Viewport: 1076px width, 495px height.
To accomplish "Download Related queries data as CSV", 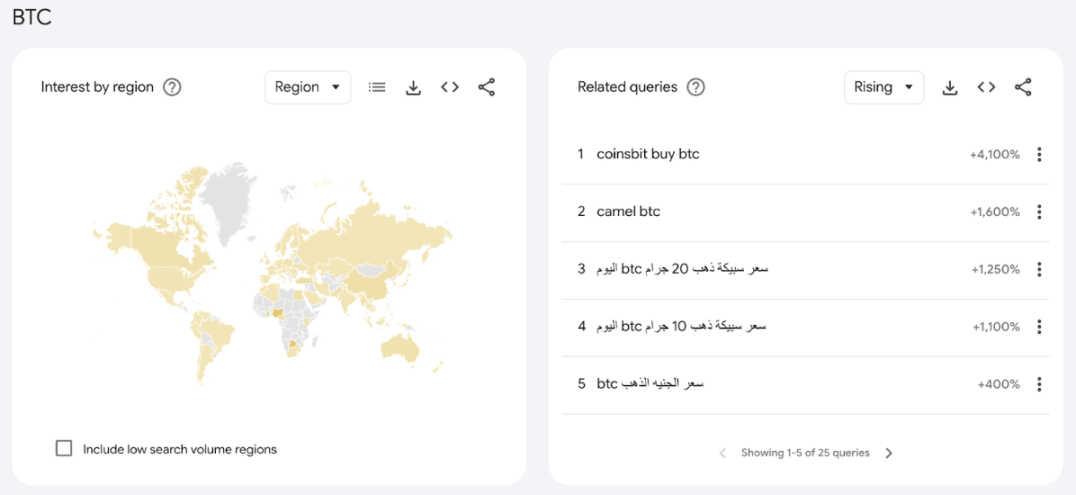I will pyautogui.click(x=950, y=87).
